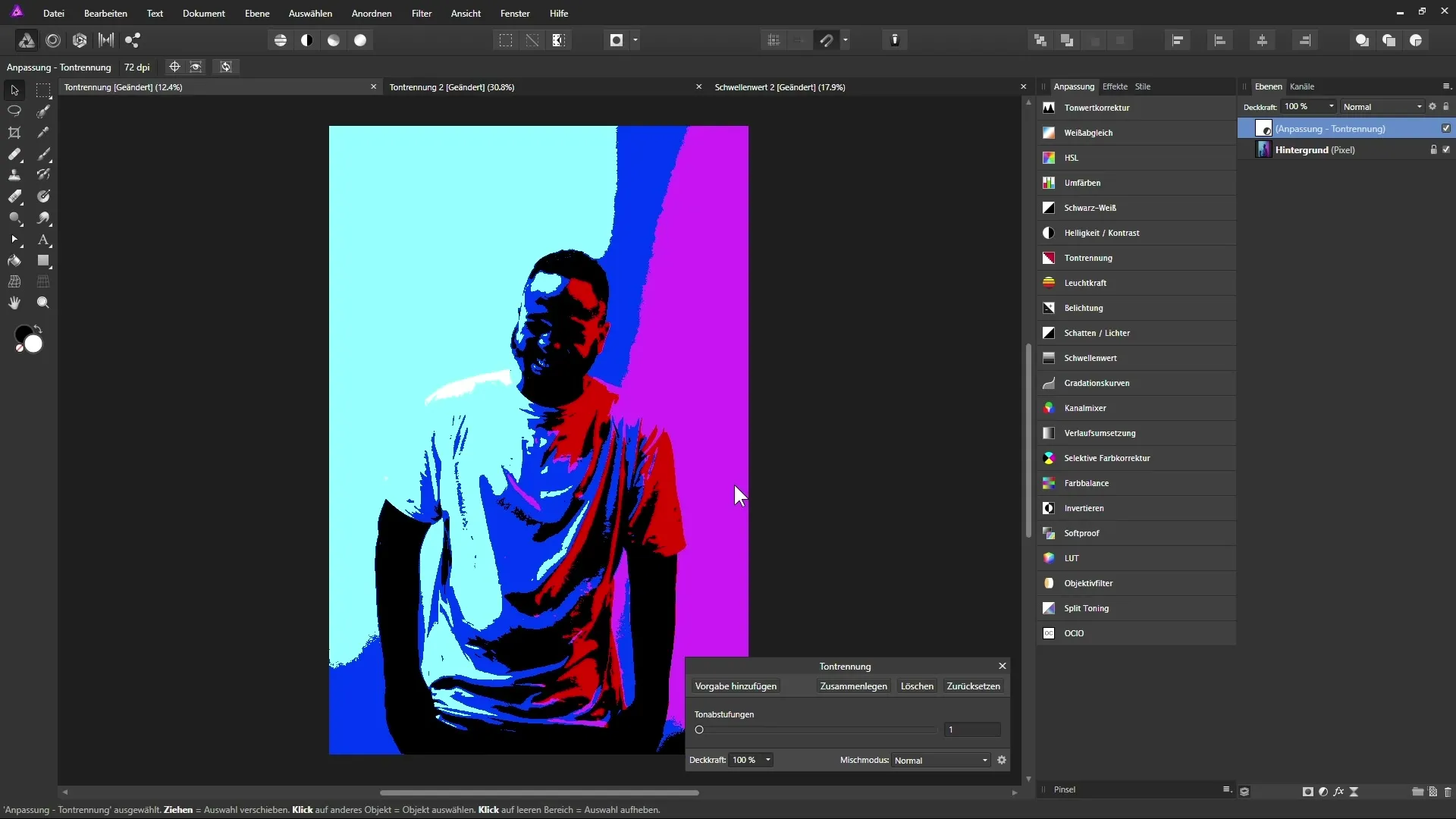Toggle the Quick Mask button
1456x819 pixels.
coord(617,40)
